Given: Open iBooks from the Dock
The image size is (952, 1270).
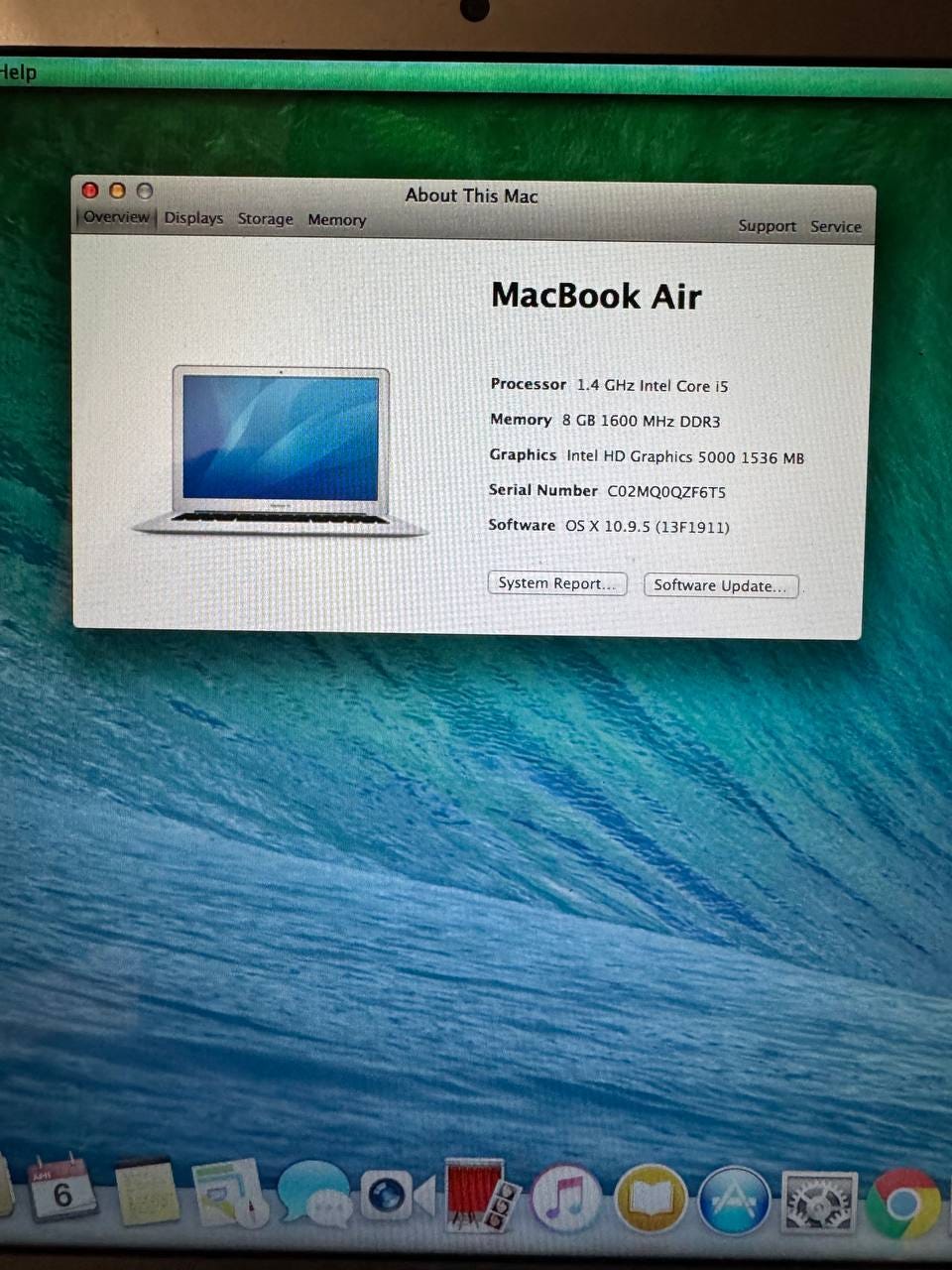Looking at the screenshot, I should 650,1200.
